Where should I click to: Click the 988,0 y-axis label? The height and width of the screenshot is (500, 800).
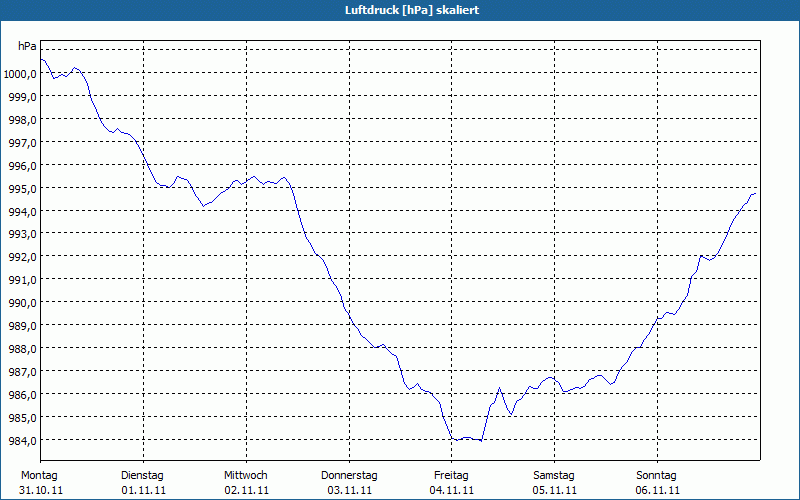(23, 349)
